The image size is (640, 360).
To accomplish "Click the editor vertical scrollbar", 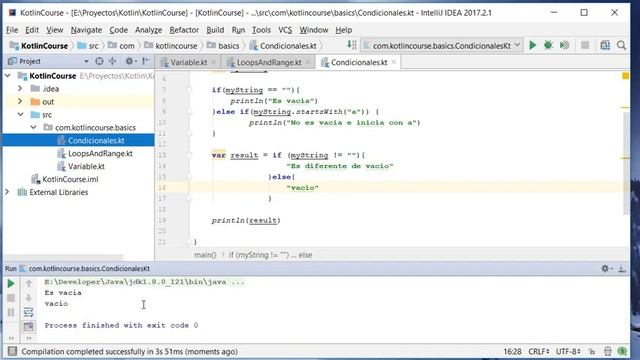I will click(626, 163).
